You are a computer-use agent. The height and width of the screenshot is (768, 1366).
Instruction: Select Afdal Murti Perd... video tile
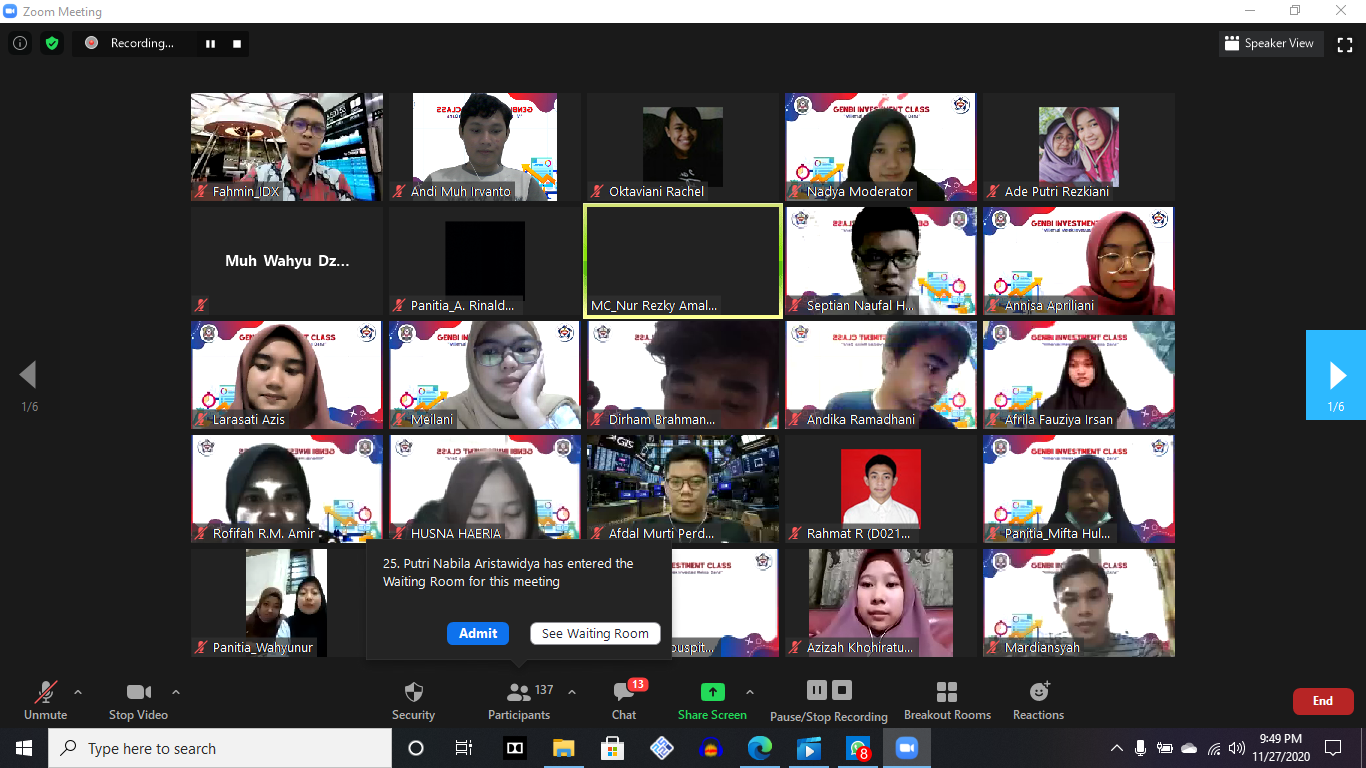click(x=683, y=489)
